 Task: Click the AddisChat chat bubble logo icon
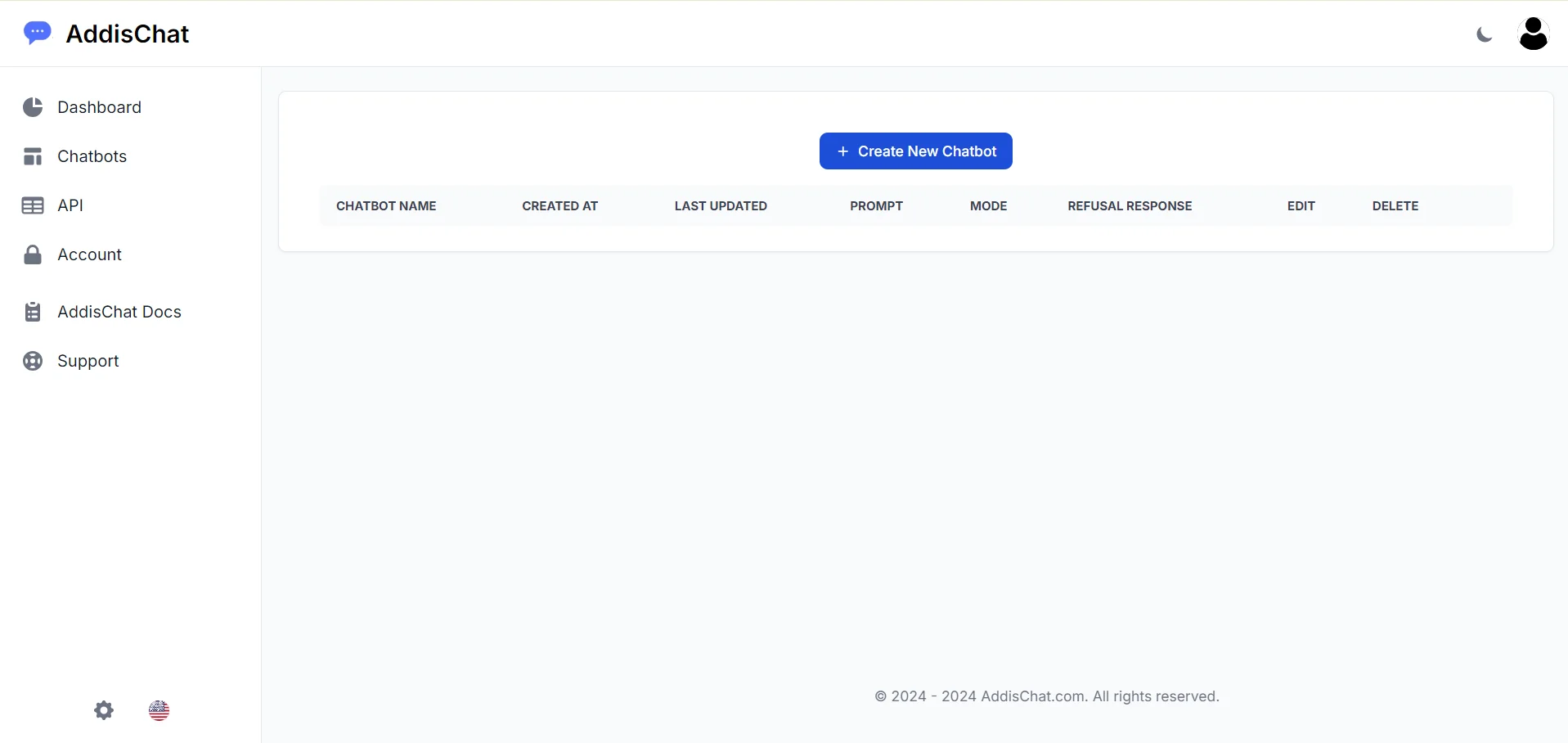[x=37, y=32]
